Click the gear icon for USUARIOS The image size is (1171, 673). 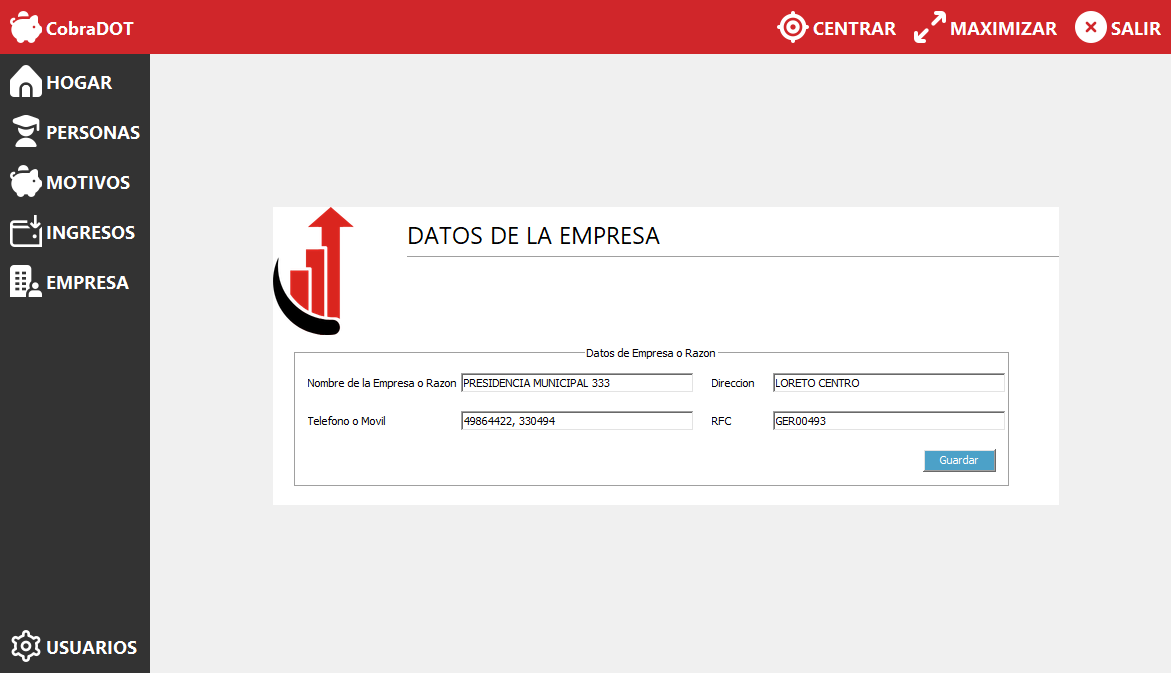pyautogui.click(x=25, y=647)
